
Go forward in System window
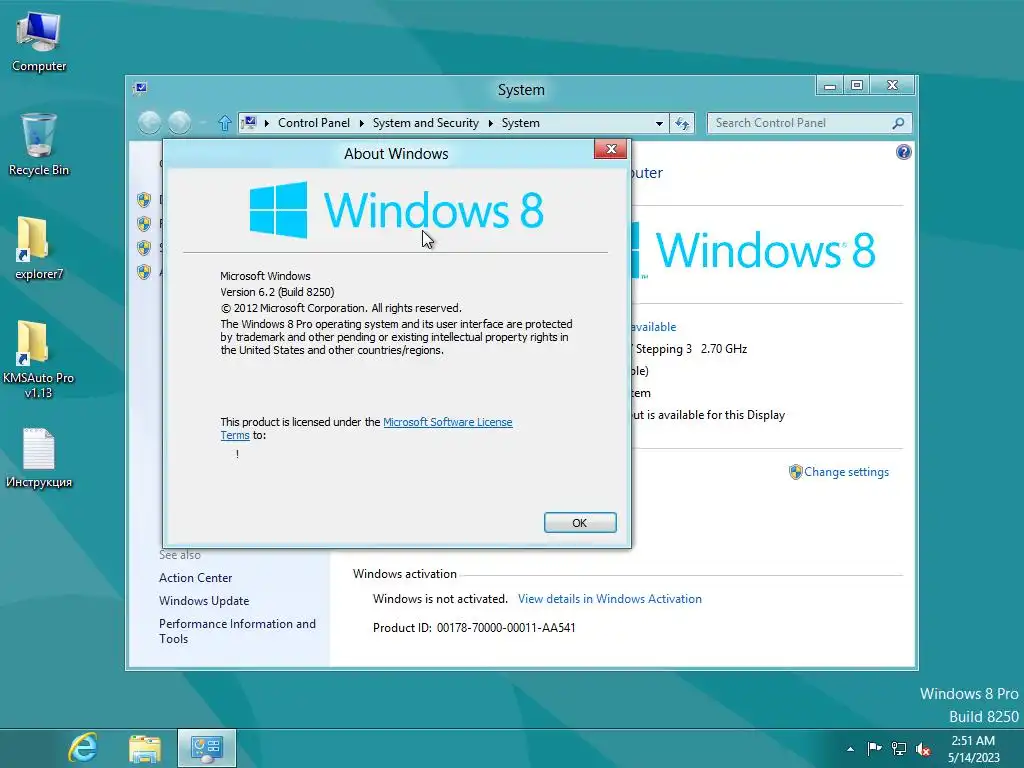point(180,123)
